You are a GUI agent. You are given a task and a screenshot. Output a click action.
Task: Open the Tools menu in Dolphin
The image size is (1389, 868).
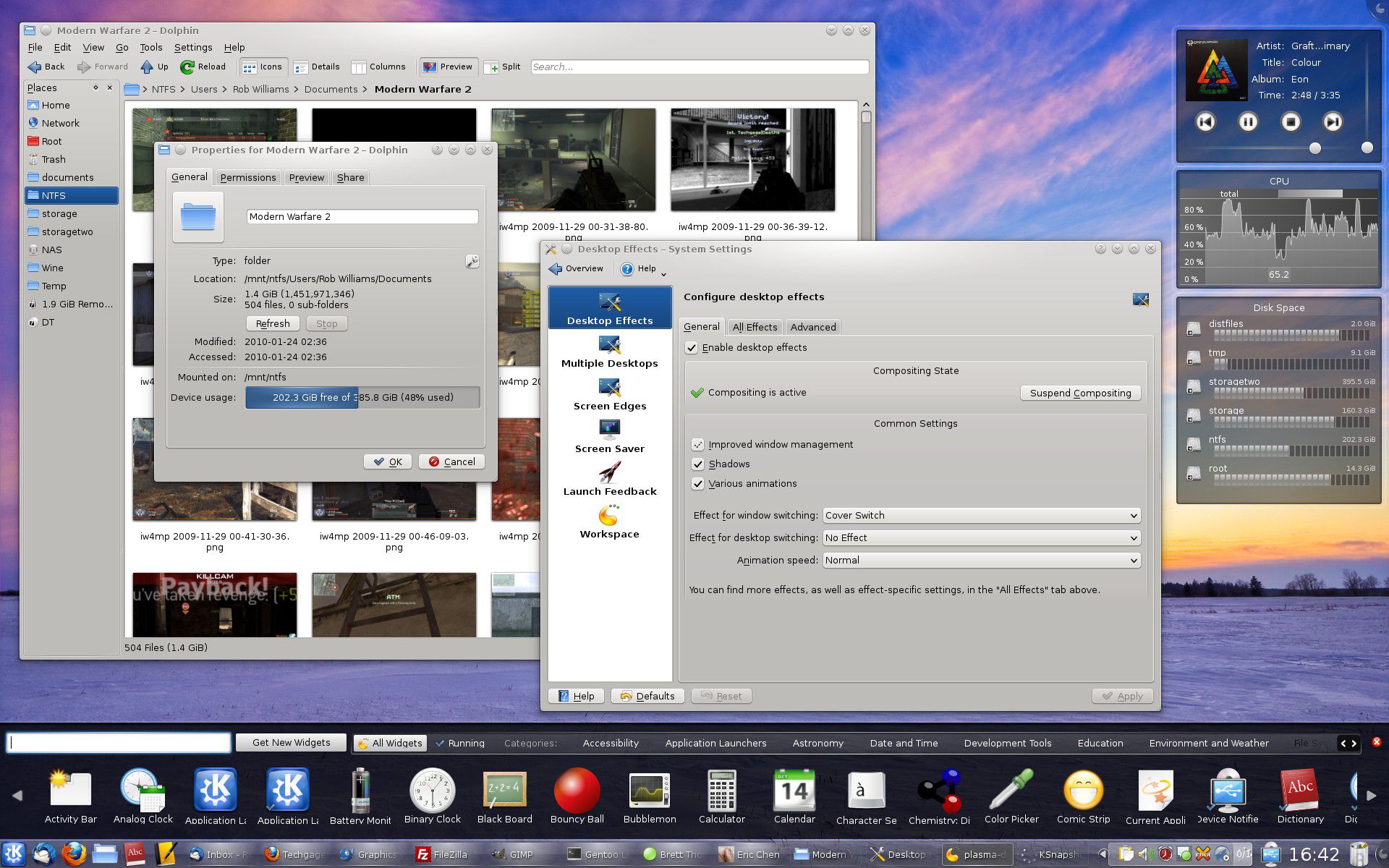click(151, 47)
